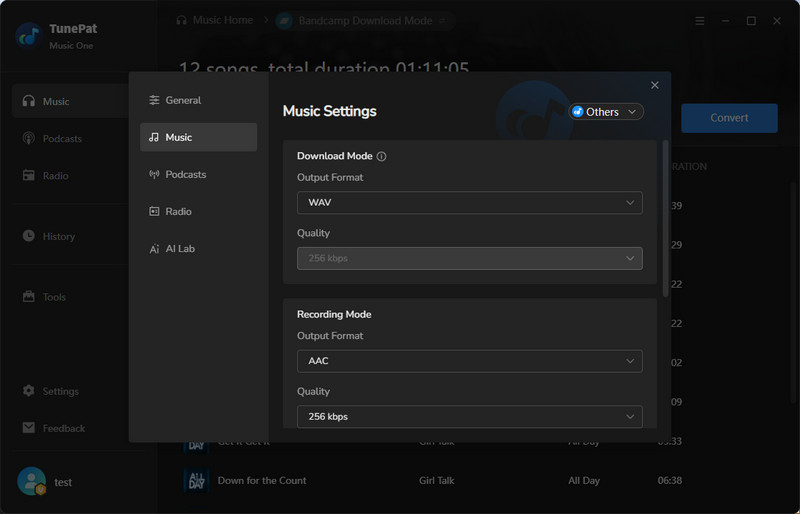
Task: Expand the Others source dropdown
Action: pyautogui.click(x=606, y=112)
